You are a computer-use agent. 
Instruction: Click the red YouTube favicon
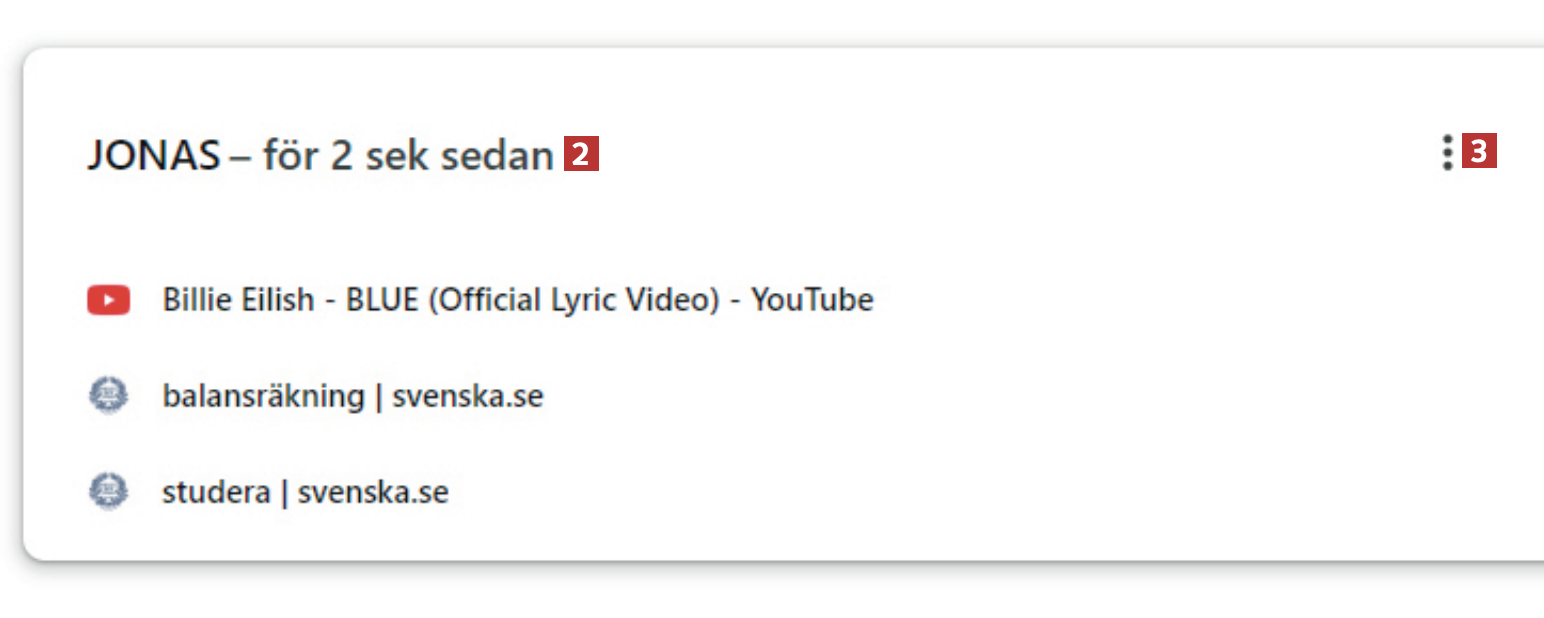(x=108, y=300)
